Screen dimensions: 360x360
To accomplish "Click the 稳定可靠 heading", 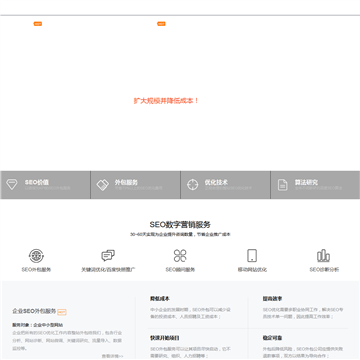I will point(272,338).
